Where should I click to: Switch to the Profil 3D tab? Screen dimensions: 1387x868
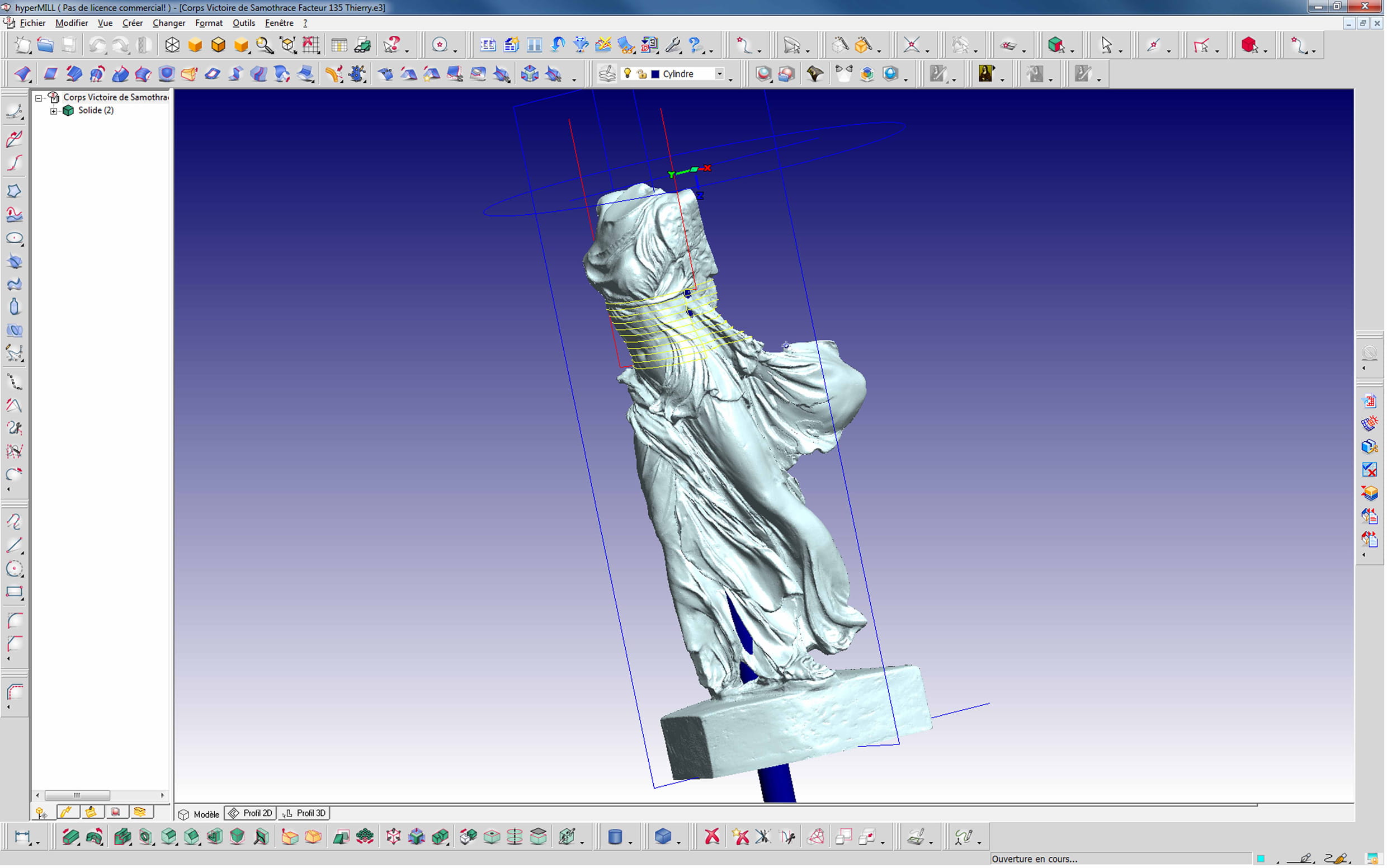pos(304,813)
